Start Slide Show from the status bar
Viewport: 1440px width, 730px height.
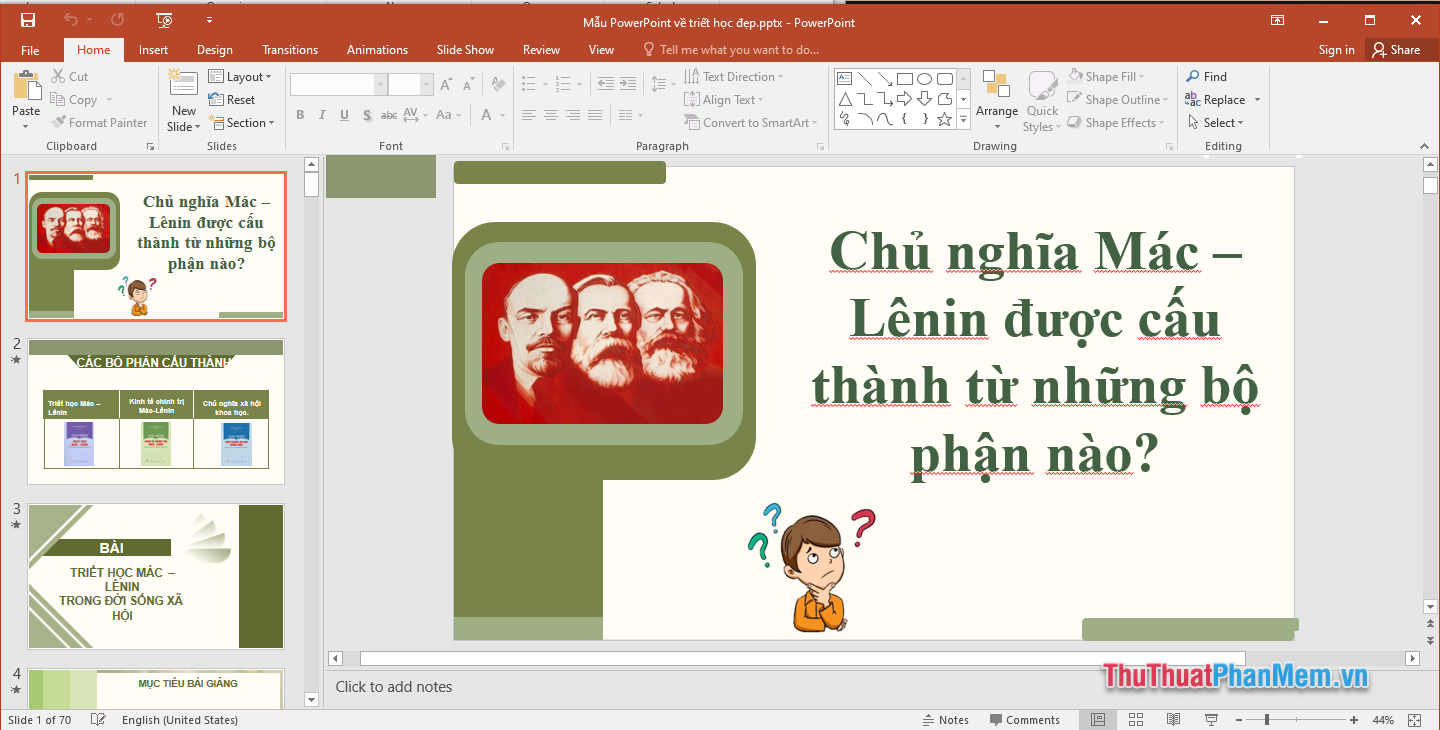[x=1210, y=719]
